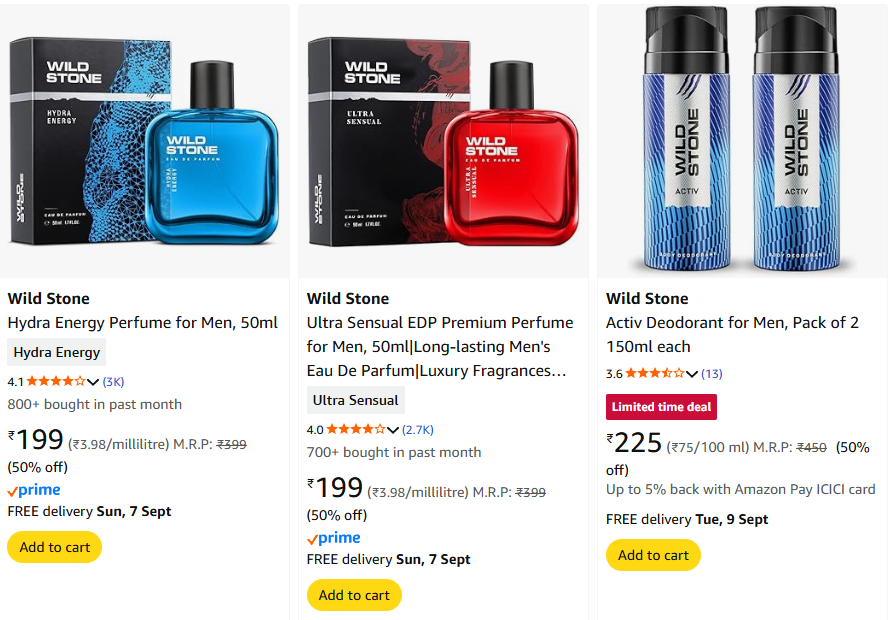
Task: Open the Ultra Sensual red perfume image
Action: [445, 142]
